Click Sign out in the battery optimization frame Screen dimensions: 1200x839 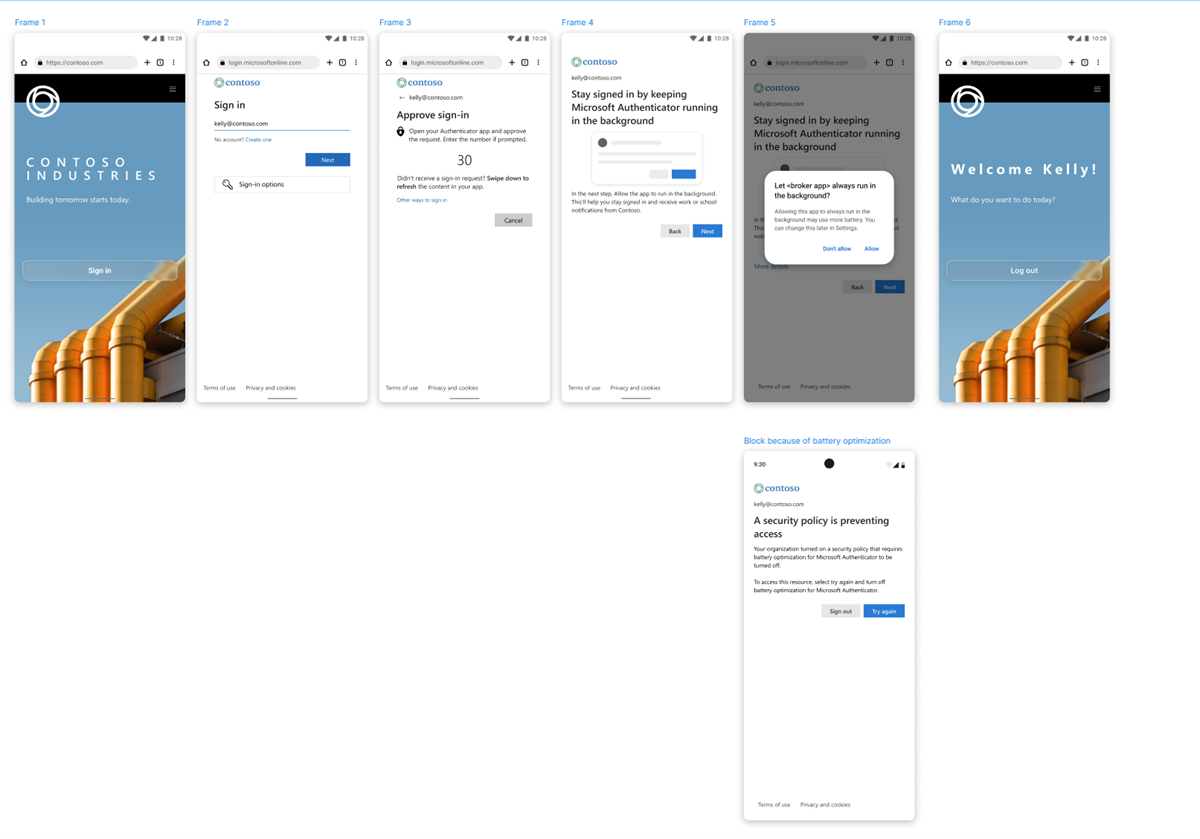[841, 611]
